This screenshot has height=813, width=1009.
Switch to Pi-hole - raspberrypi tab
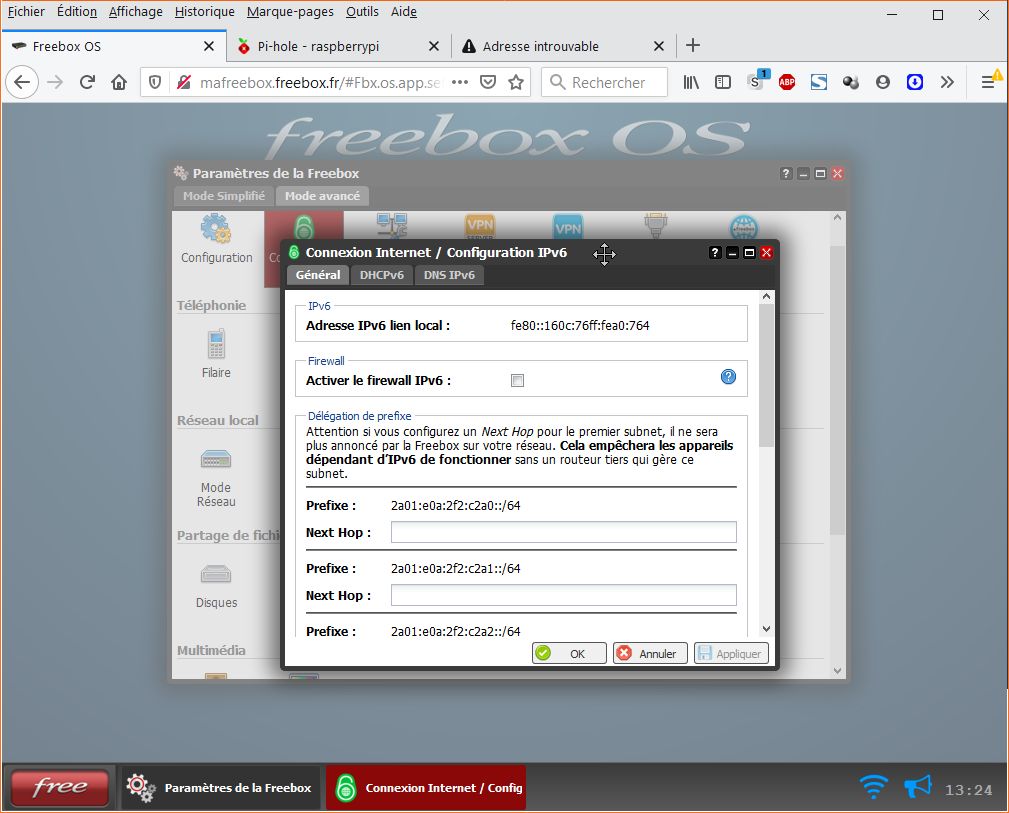(x=338, y=46)
